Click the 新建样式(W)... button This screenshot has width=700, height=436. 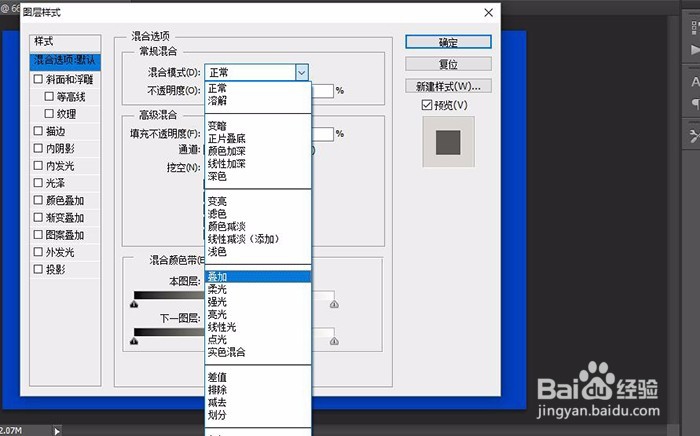tap(448, 86)
